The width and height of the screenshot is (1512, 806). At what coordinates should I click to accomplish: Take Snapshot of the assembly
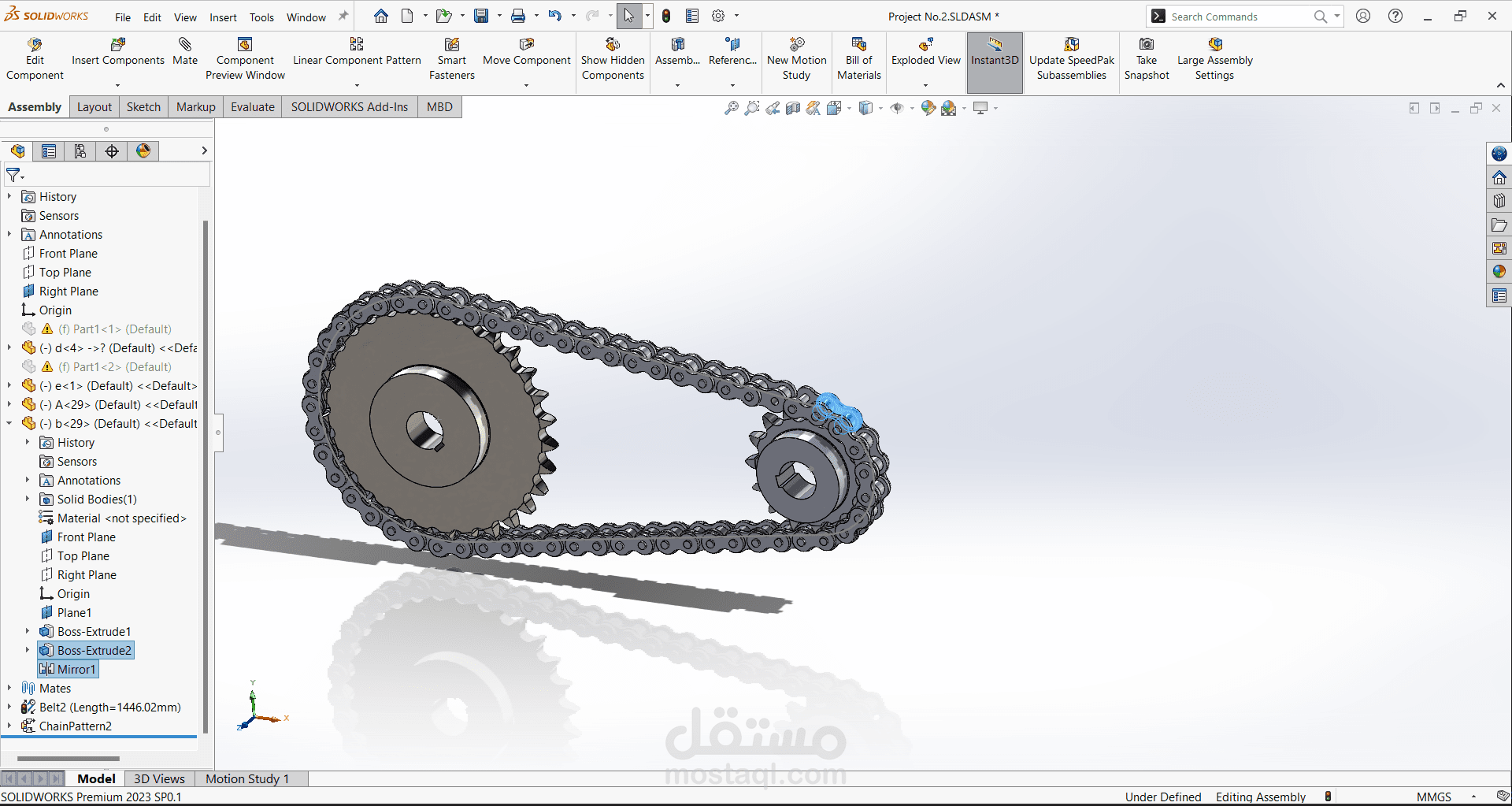(1147, 59)
